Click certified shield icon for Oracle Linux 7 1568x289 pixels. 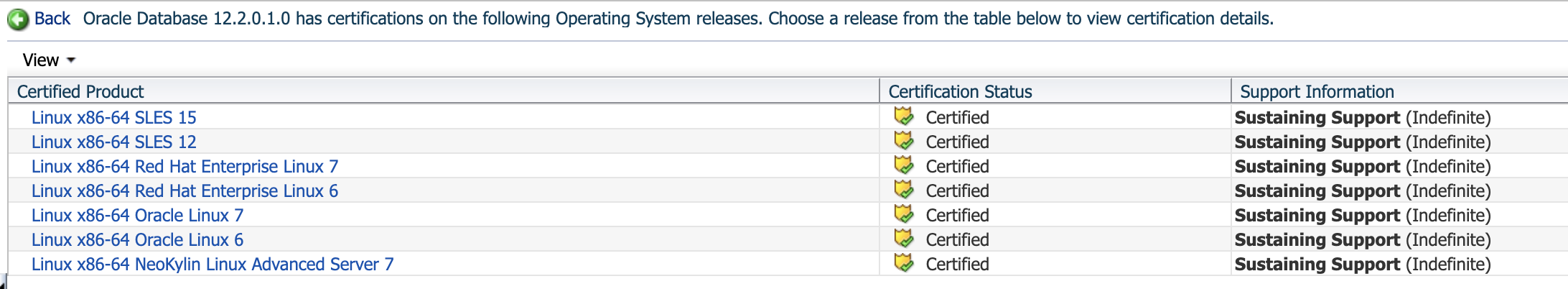click(904, 214)
